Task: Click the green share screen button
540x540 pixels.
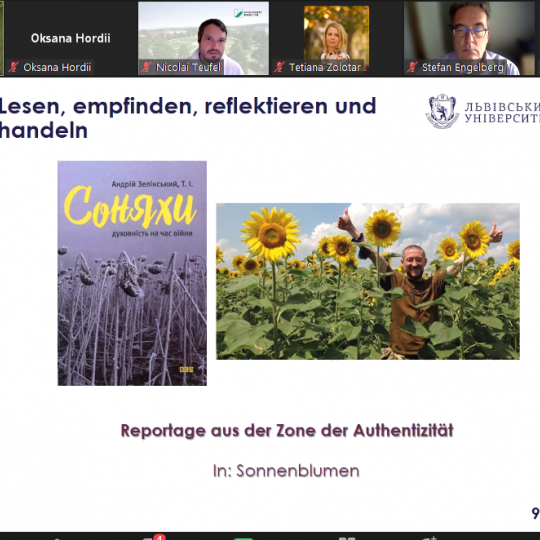Action: (243, 538)
